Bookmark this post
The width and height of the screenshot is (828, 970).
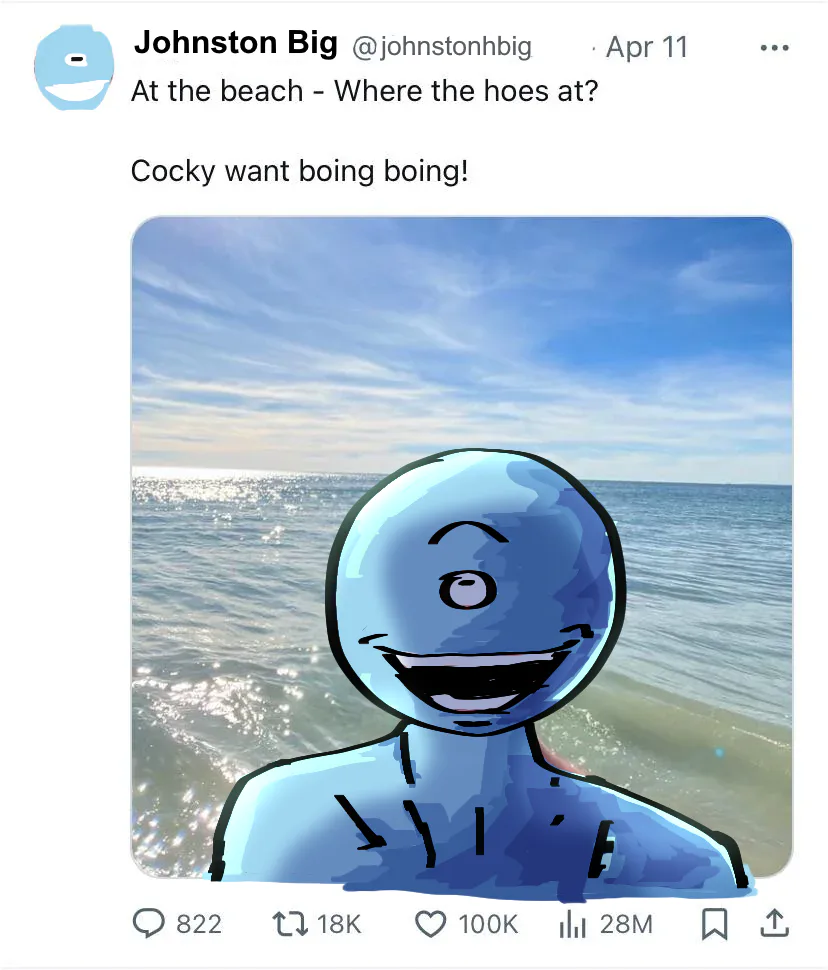714,924
